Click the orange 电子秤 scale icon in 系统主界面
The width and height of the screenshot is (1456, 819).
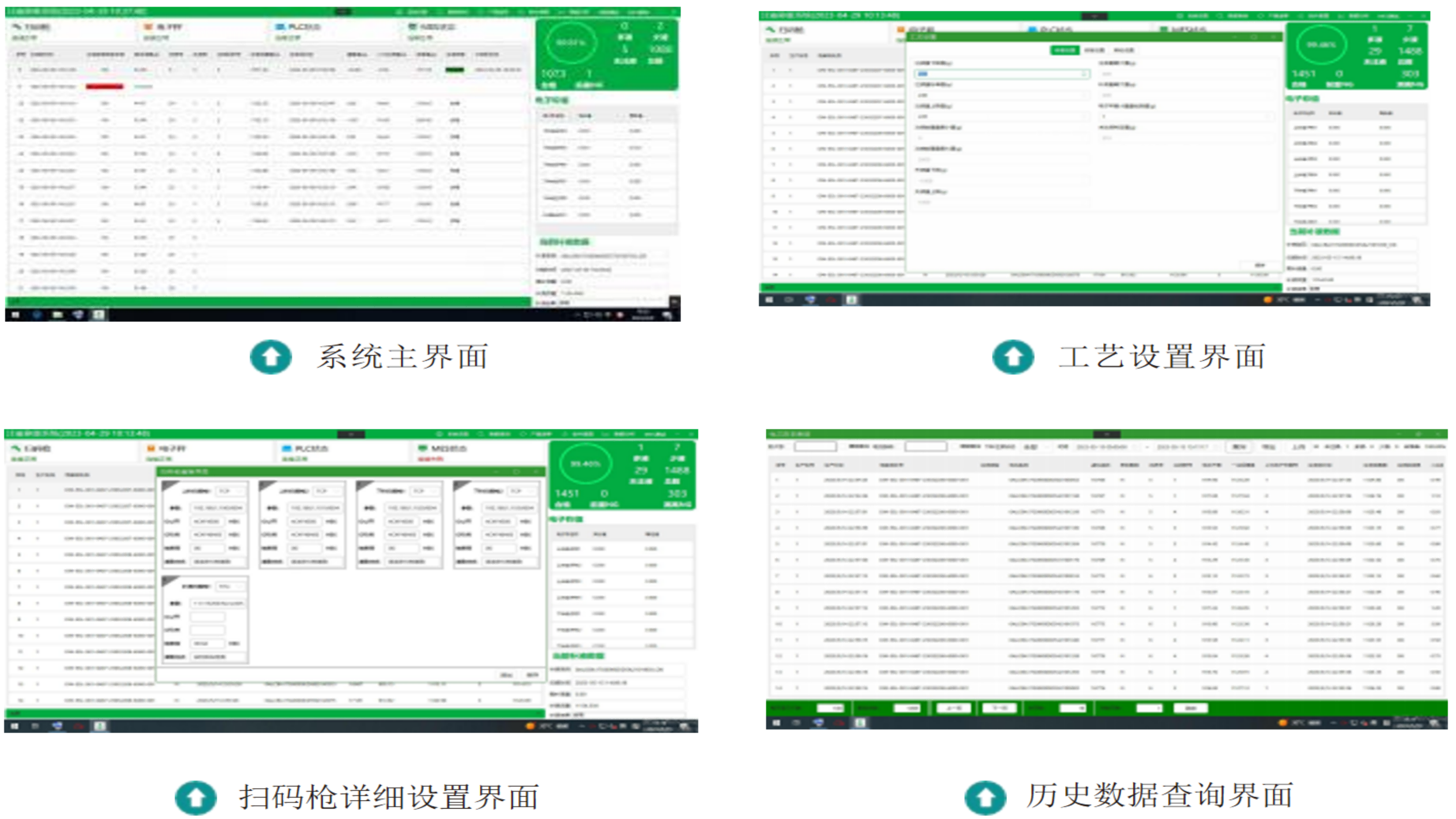tap(149, 26)
